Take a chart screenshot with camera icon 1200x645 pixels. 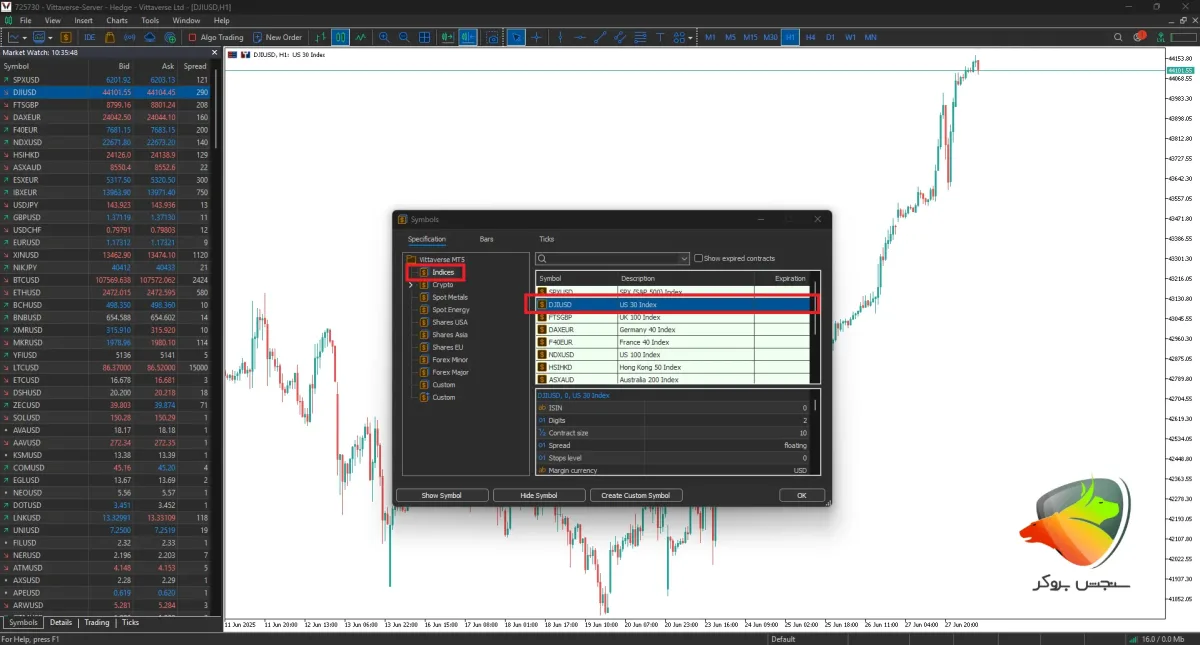(x=492, y=37)
